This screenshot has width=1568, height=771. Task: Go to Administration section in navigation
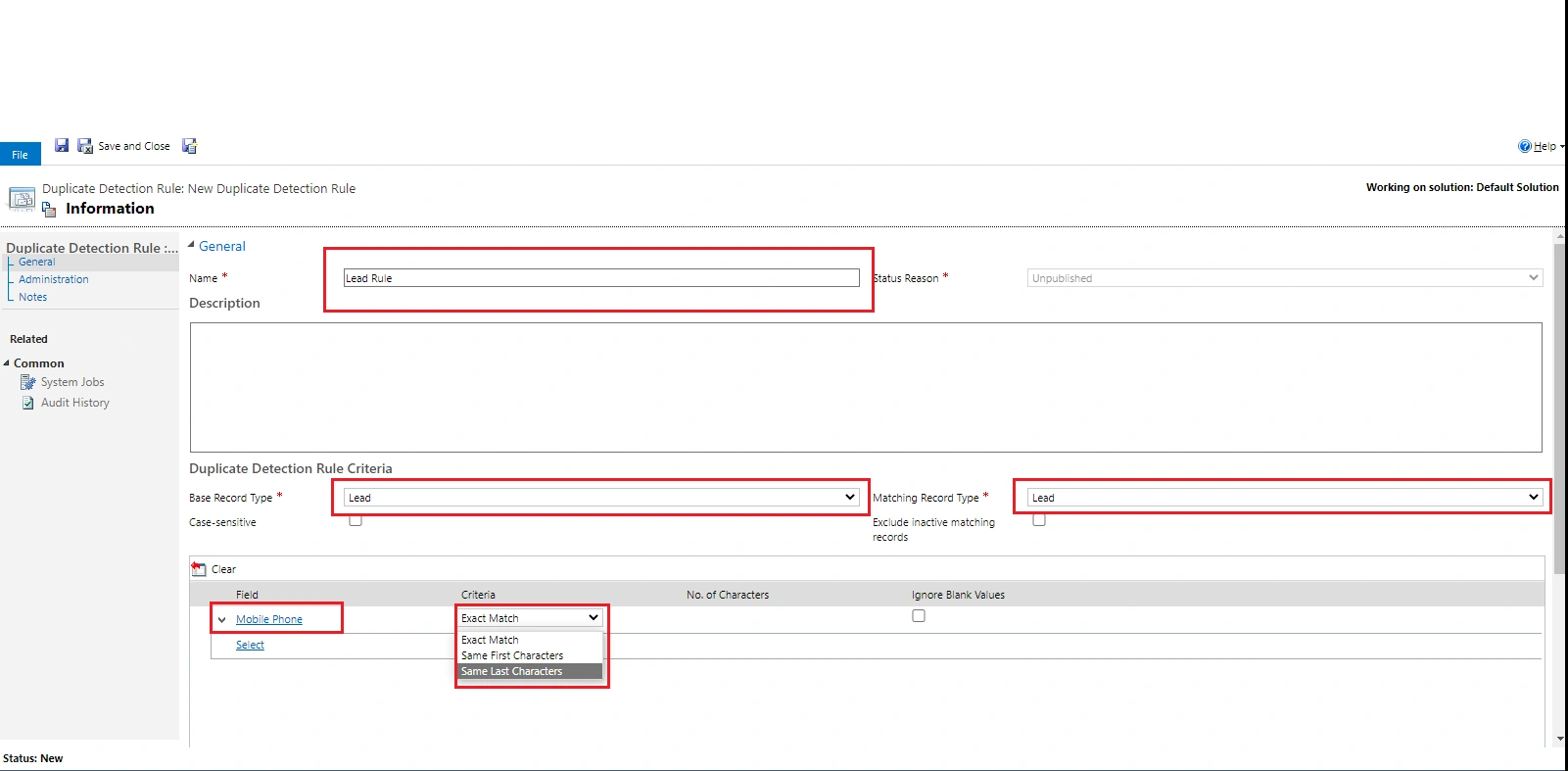[x=54, y=279]
